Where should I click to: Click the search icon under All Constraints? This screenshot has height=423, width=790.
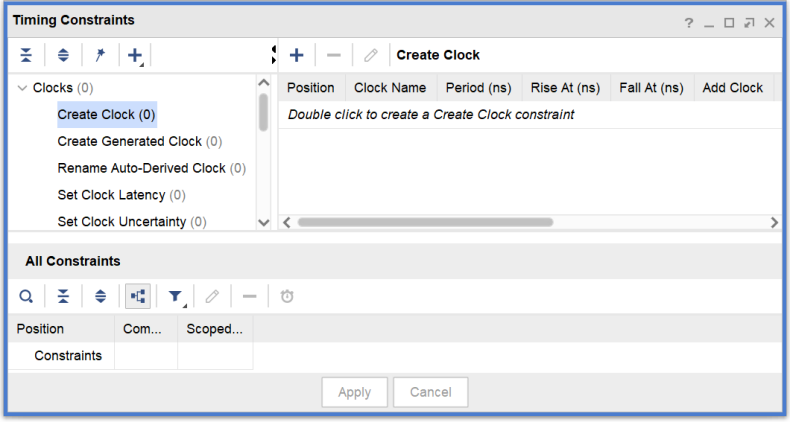26,296
